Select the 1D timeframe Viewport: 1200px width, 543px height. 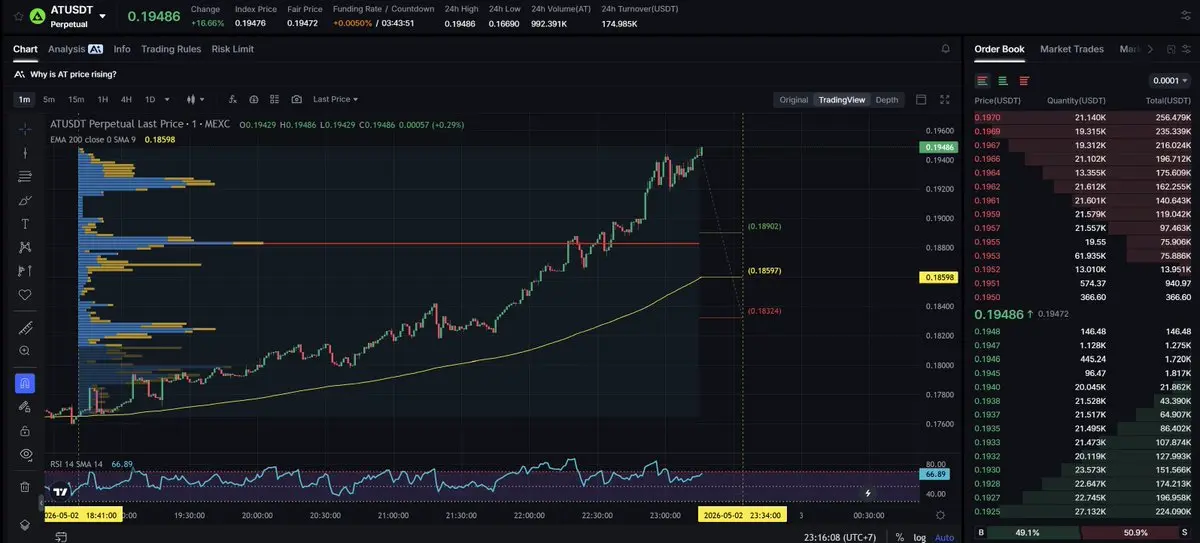pos(150,99)
